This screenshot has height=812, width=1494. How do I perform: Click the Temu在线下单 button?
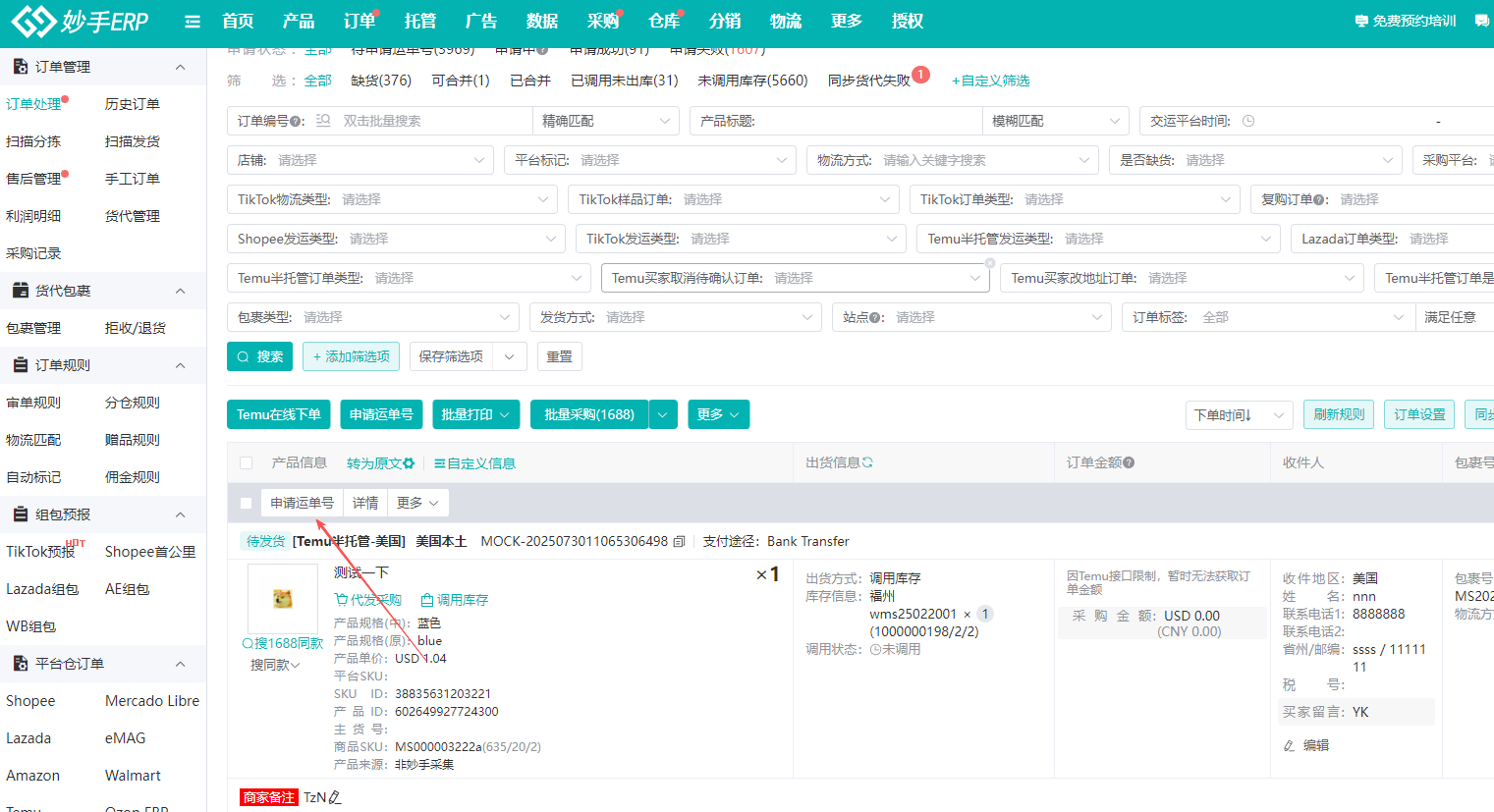click(279, 414)
